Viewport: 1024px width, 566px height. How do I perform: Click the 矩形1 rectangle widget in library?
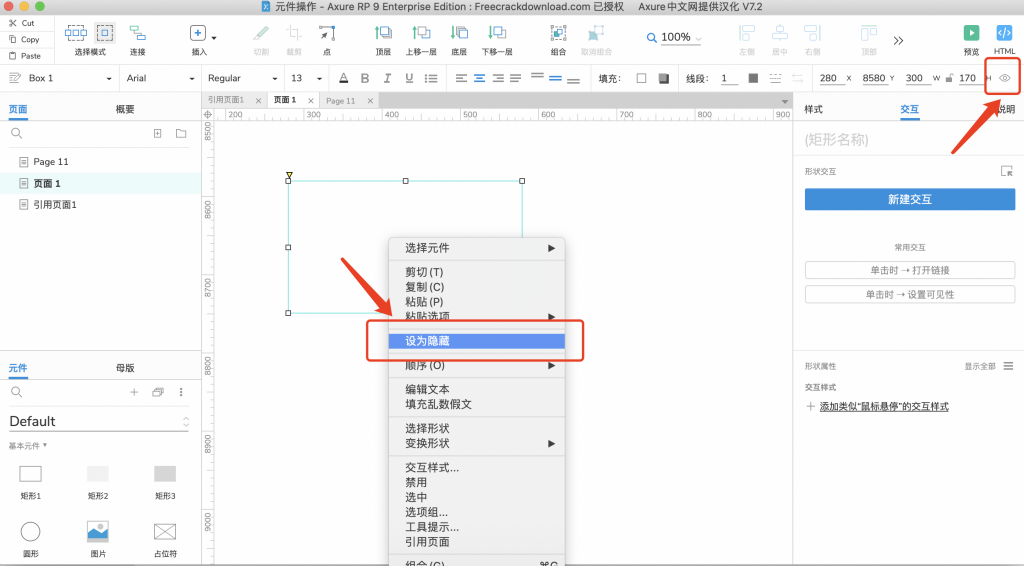31,473
